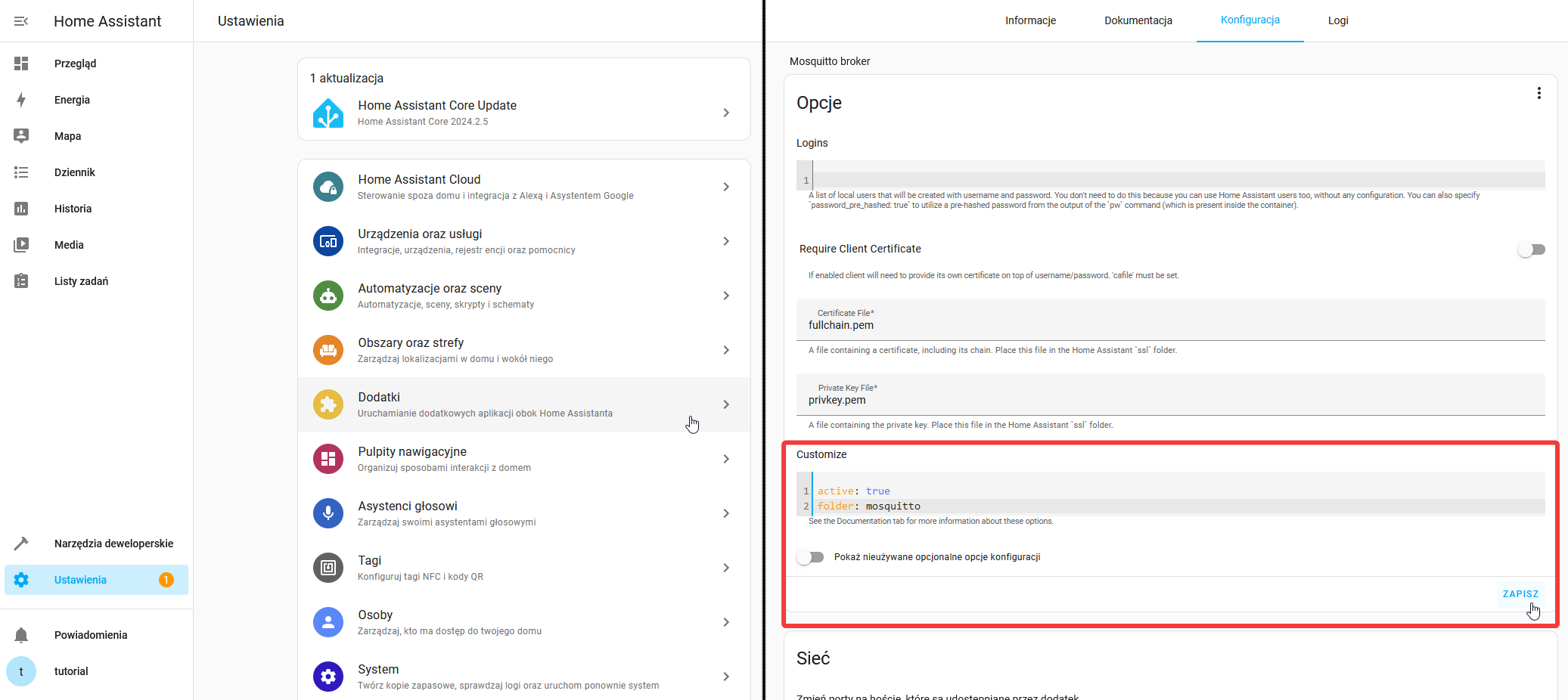
Task: Open Pulpity nawigacyjne row chevron
Action: point(726,459)
